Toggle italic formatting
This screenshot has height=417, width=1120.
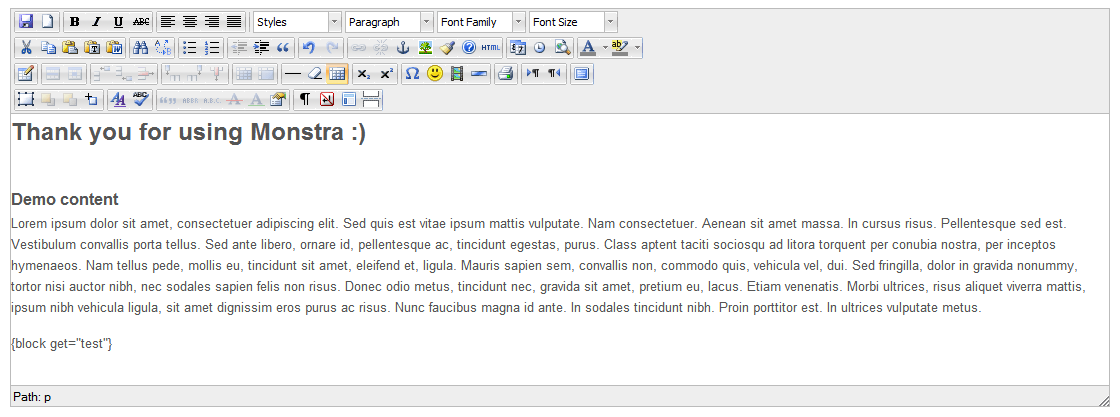(x=97, y=22)
